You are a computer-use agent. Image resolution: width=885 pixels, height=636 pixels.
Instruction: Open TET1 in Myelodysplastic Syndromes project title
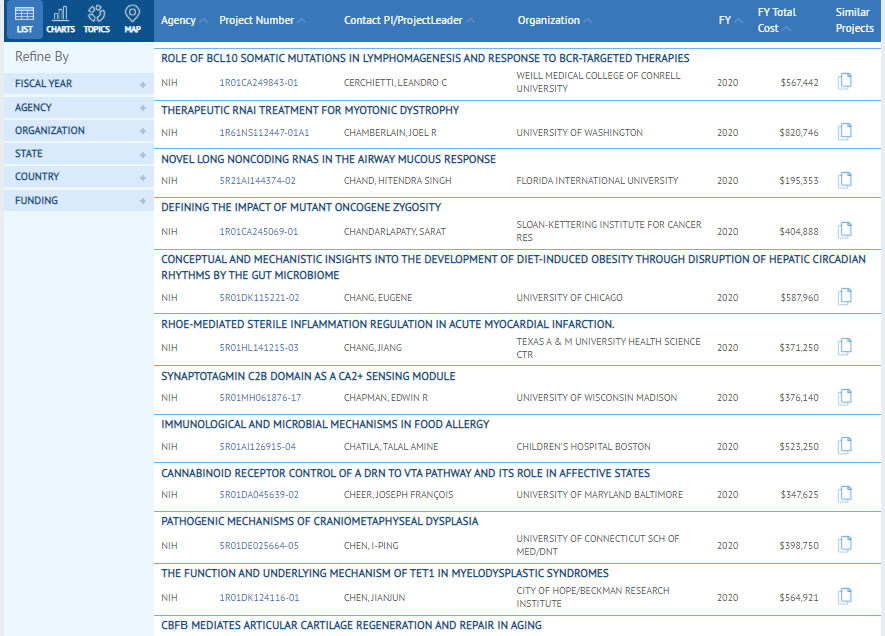pos(385,573)
